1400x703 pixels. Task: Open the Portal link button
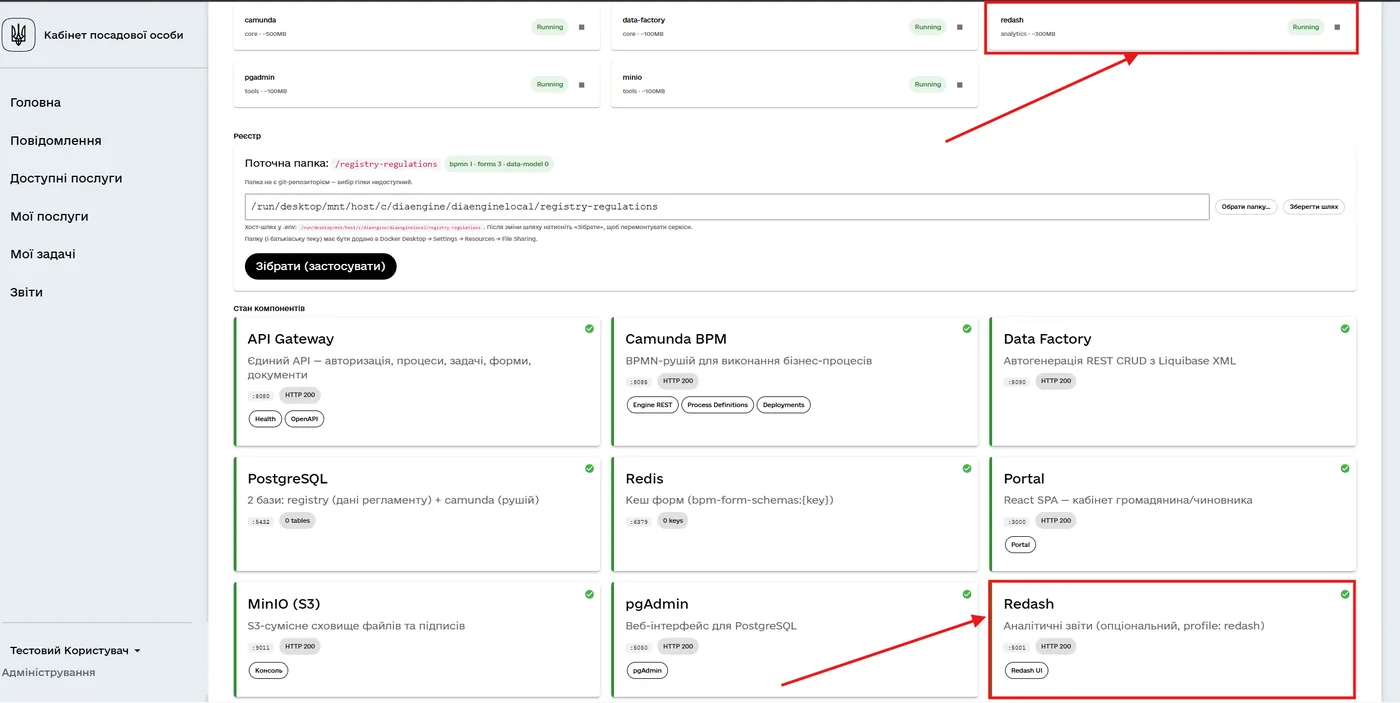tap(1020, 545)
